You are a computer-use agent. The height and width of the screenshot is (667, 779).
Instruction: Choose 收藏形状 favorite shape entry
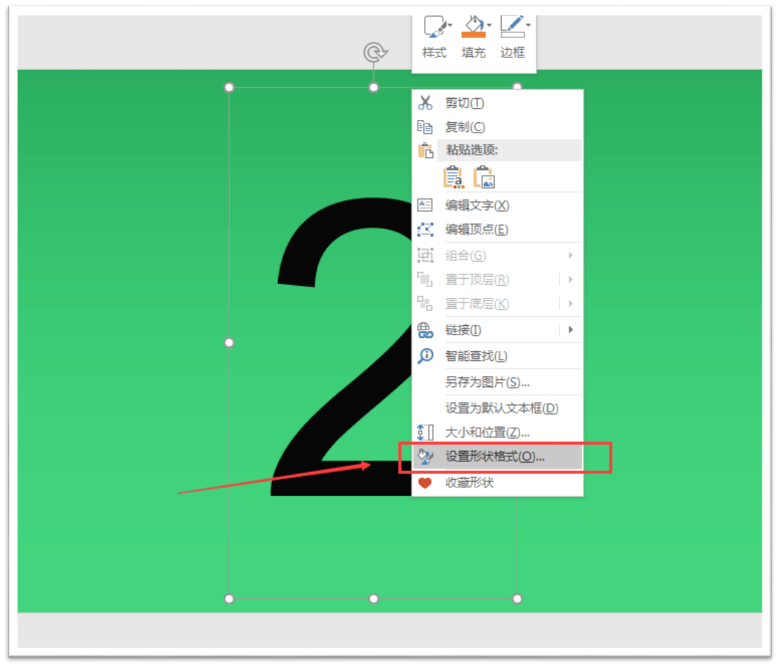tap(497, 483)
